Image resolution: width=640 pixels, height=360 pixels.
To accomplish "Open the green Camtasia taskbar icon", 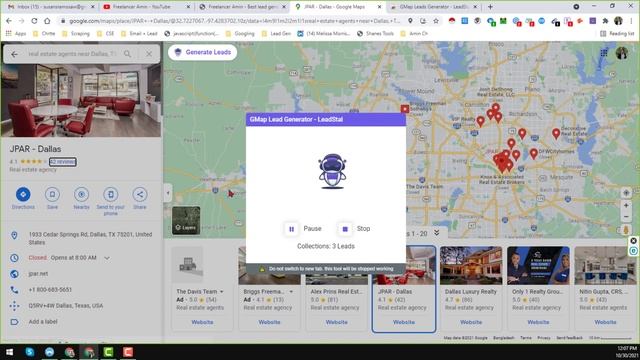I will tap(108, 352).
